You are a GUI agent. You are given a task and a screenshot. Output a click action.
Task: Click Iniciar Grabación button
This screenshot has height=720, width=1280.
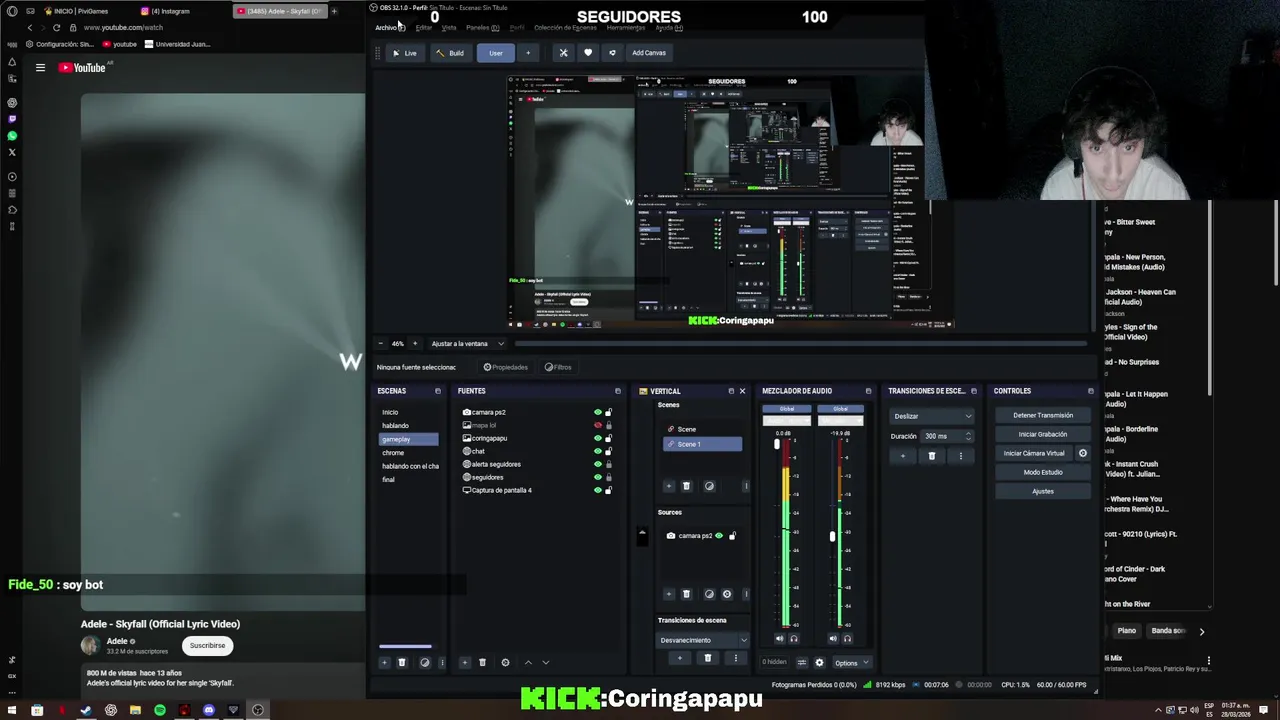point(1043,434)
